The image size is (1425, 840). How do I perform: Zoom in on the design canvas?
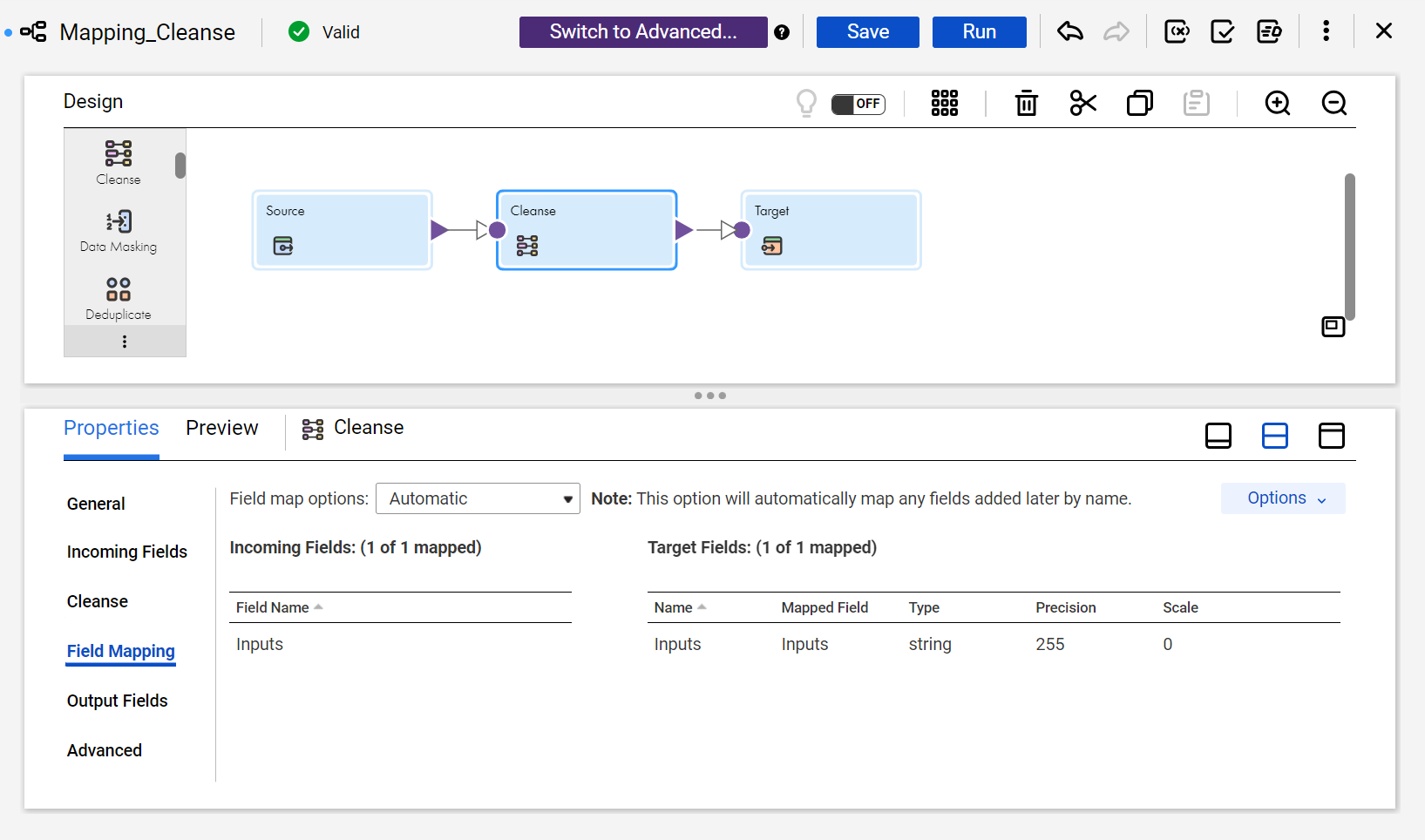(x=1278, y=103)
